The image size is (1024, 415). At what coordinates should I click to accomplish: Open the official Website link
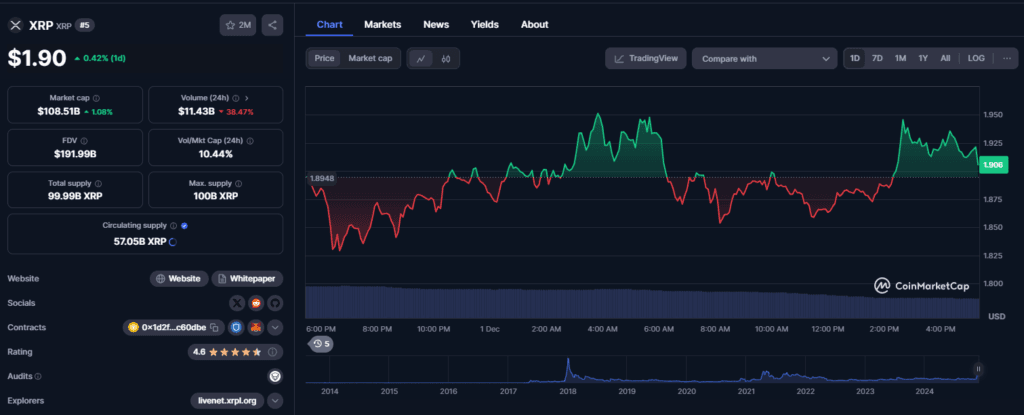[x=179, y=278]
